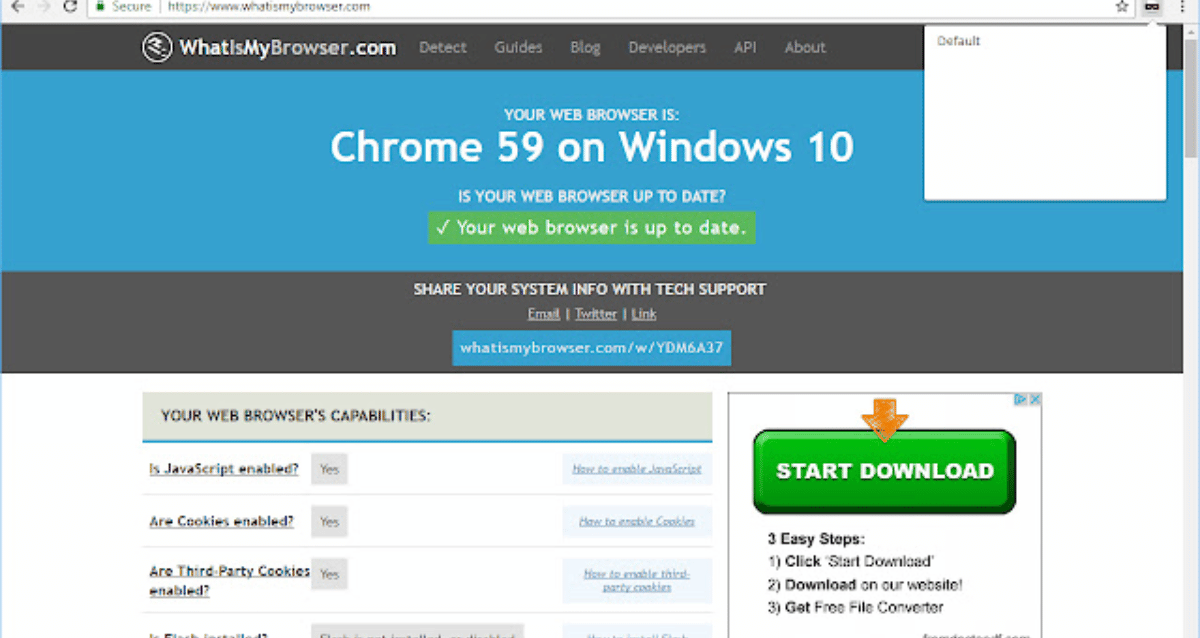This screenshot has width=1200, height=638.
Task: Bookmark this page with the star icon
Action: point(1122,6)
